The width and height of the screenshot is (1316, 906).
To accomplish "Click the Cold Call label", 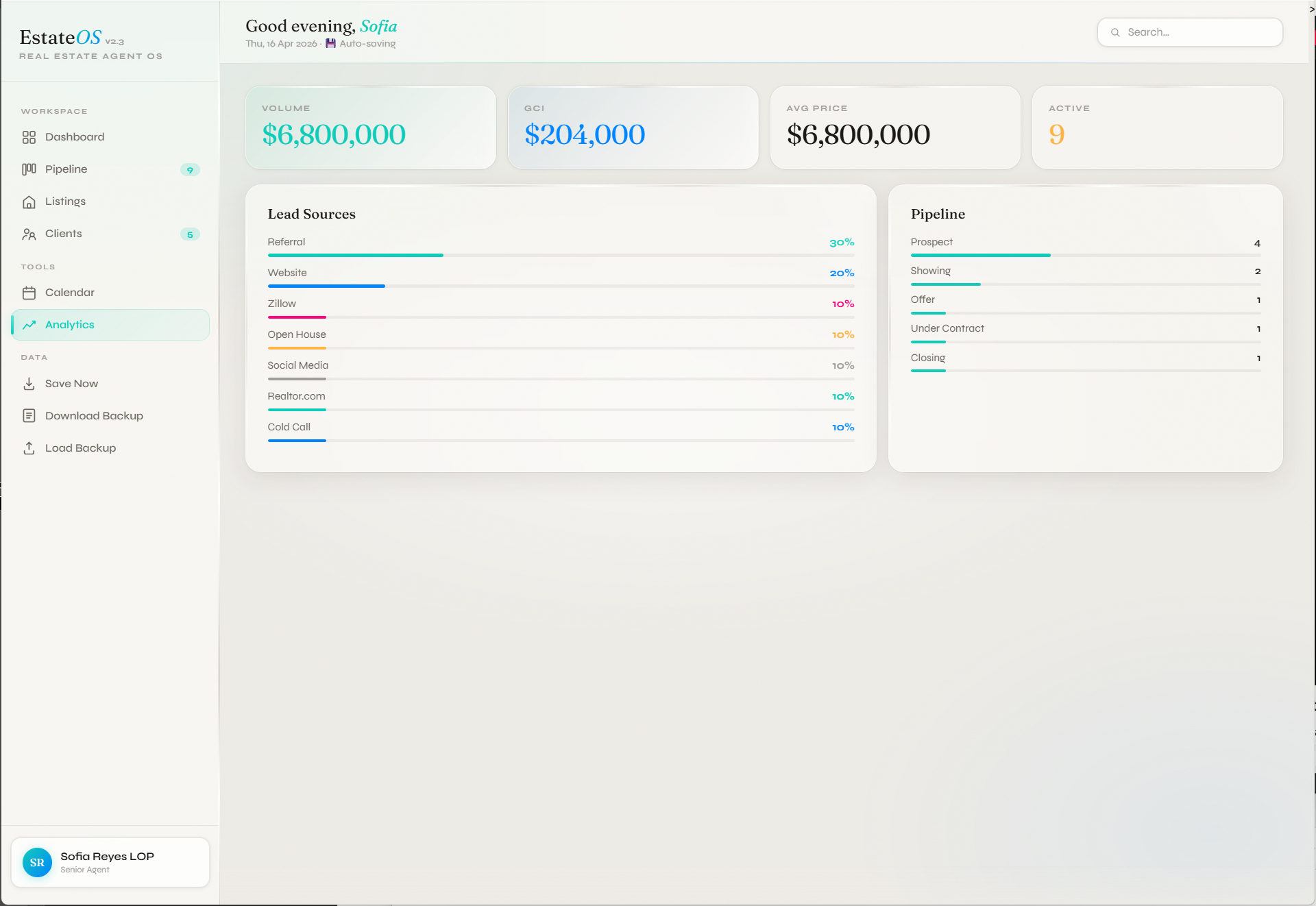I will tap(289, 427).
